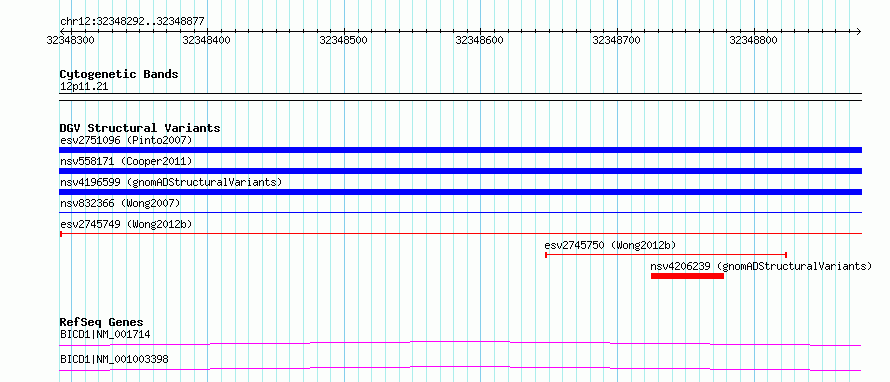Click the DGV Structural Variants track title
This screenshot has width=890, height=382.
click(x=140, y=128)
